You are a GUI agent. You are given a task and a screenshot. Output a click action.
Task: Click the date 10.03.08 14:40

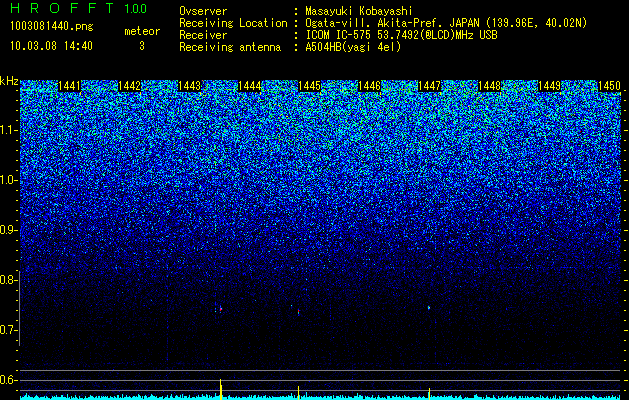click(x=51, y=46)
